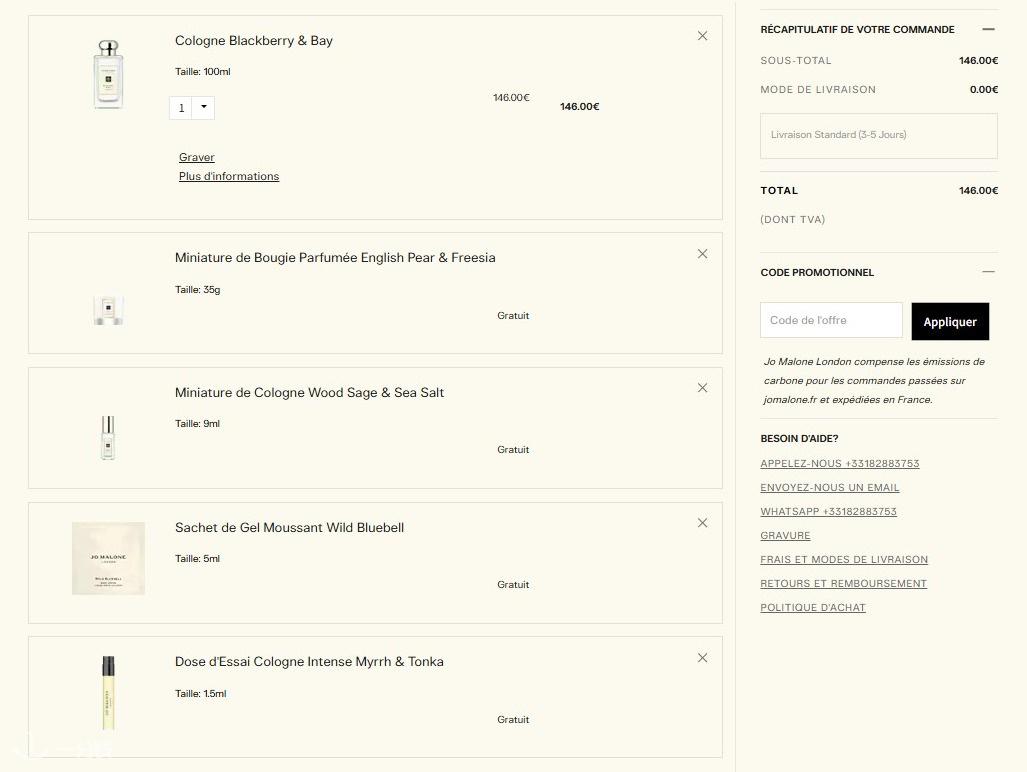The width and height of the screenshot is (1027, 772).
Task: Remove Miniature de Cologne Wood Sage & Sea Salt
Action: click(x=702, y=388)
